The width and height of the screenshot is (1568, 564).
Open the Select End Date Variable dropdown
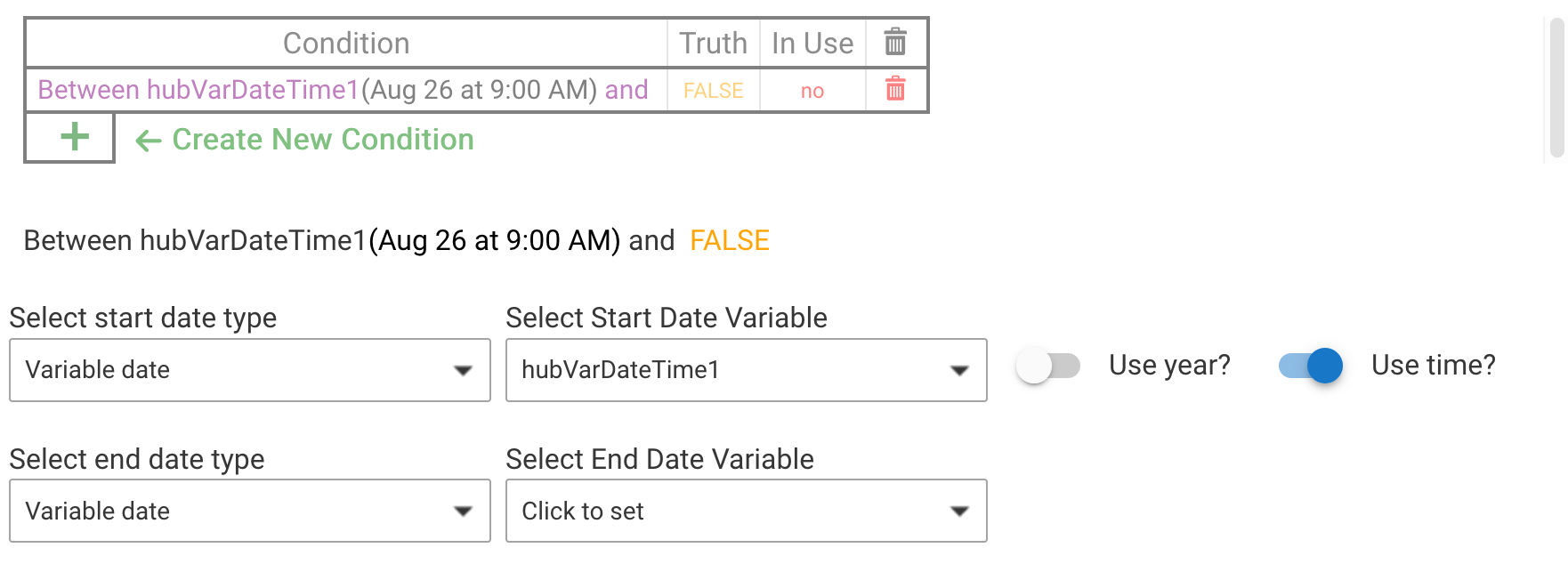tap(746, 512)
